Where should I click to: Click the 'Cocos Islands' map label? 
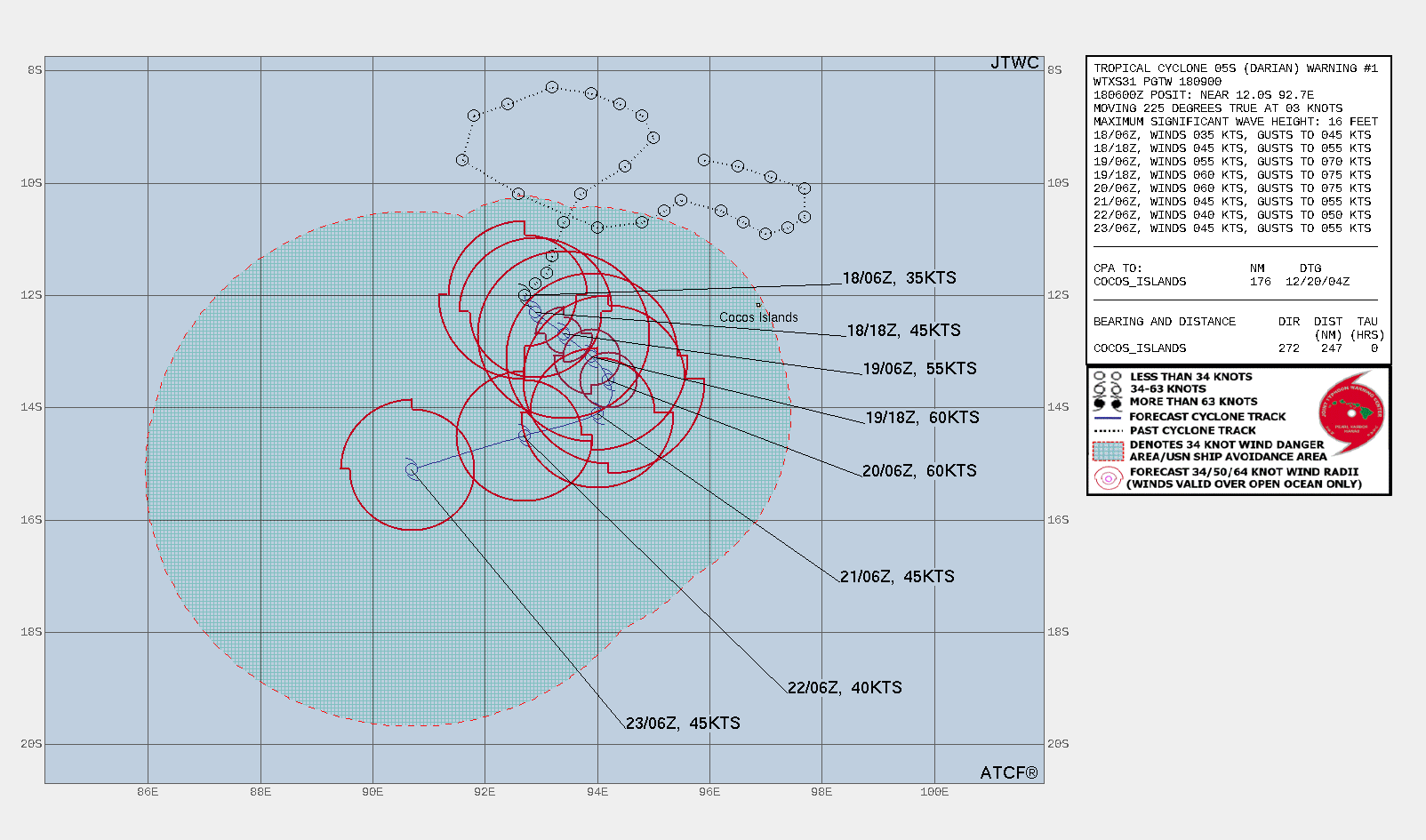tap(758, 317)
